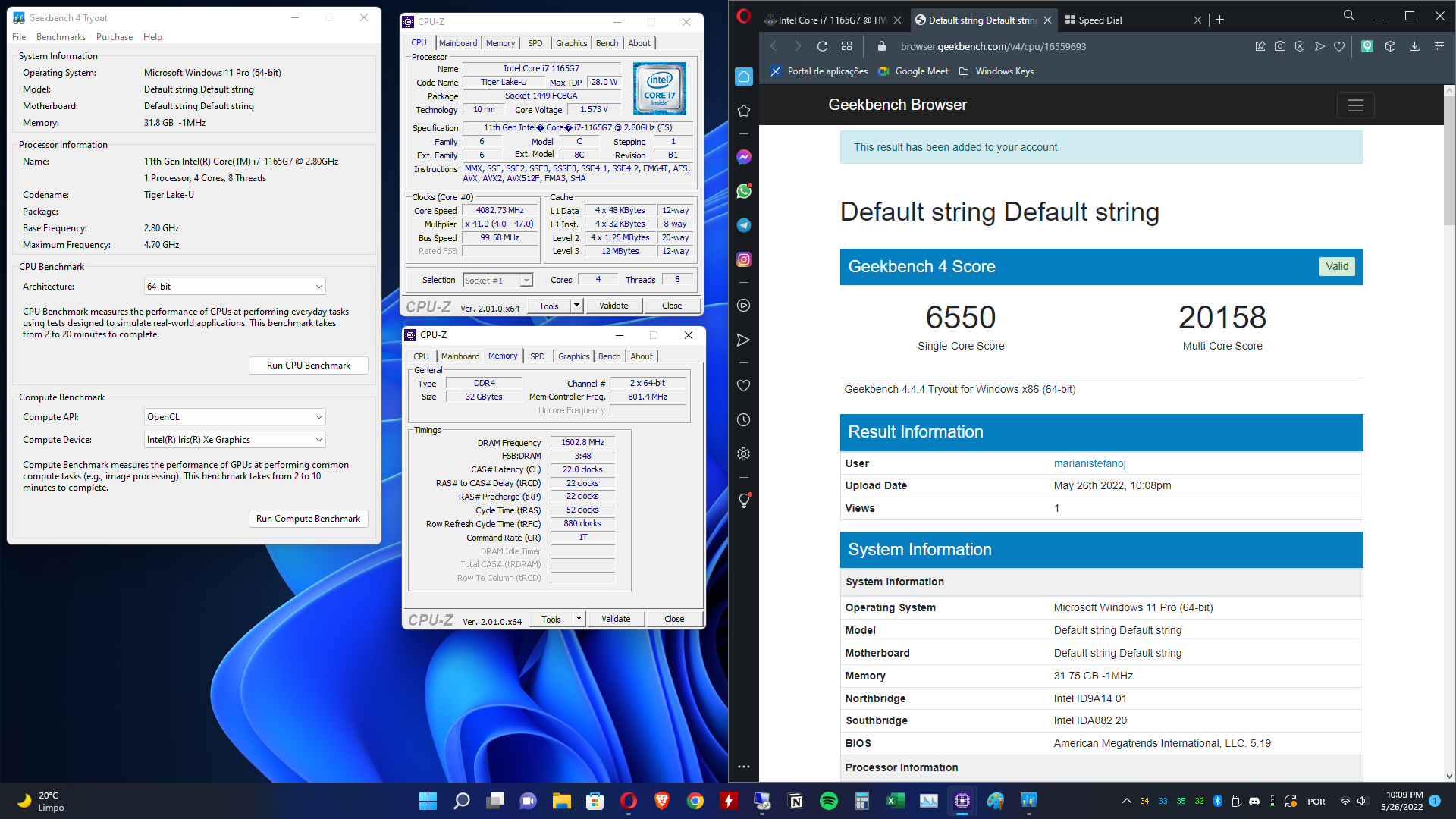Open File Explorer from taskbar
Screen dimensions: 1456x819
(561, 801)
